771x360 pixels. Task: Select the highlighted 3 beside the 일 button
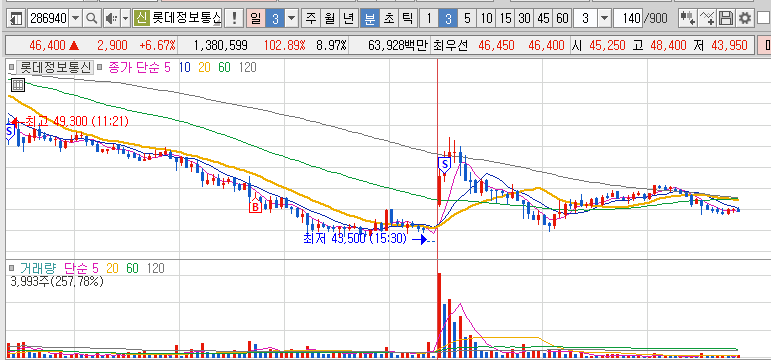coord(275,19)
